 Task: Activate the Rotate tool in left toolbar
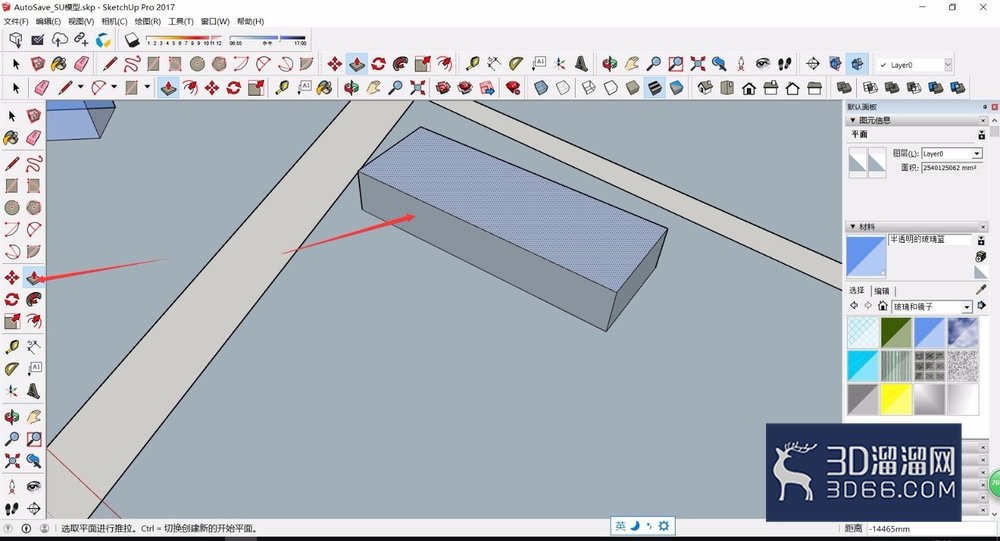pos(11,299)
